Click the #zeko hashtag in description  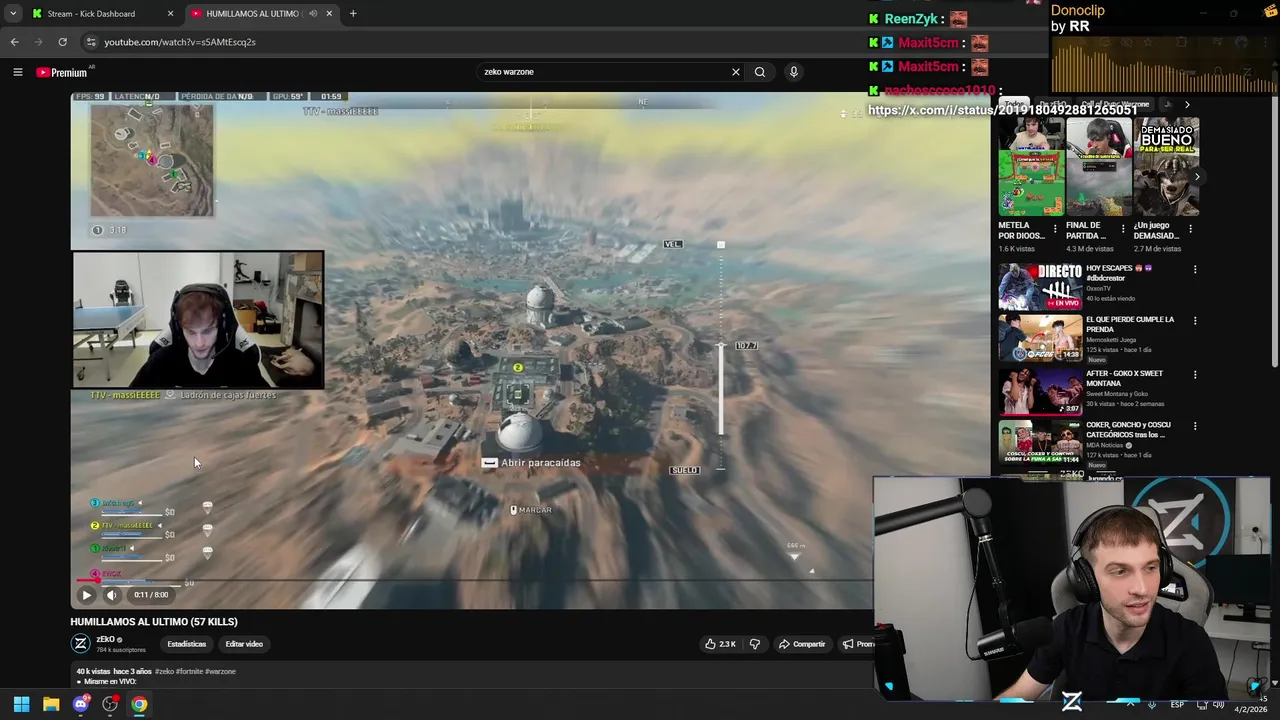(164, 671)
